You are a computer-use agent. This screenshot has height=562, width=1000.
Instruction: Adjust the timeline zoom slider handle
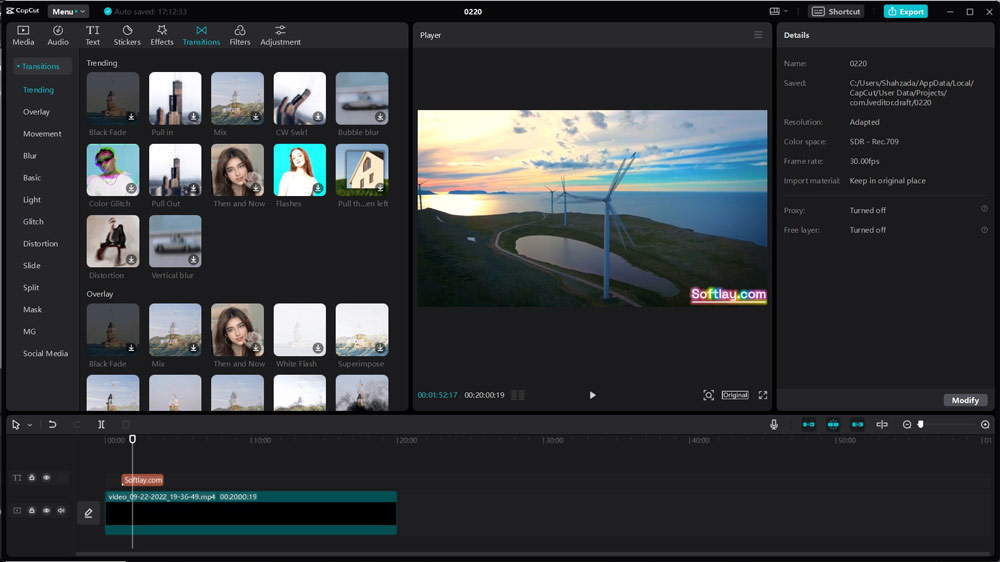[x=920, y=424]
